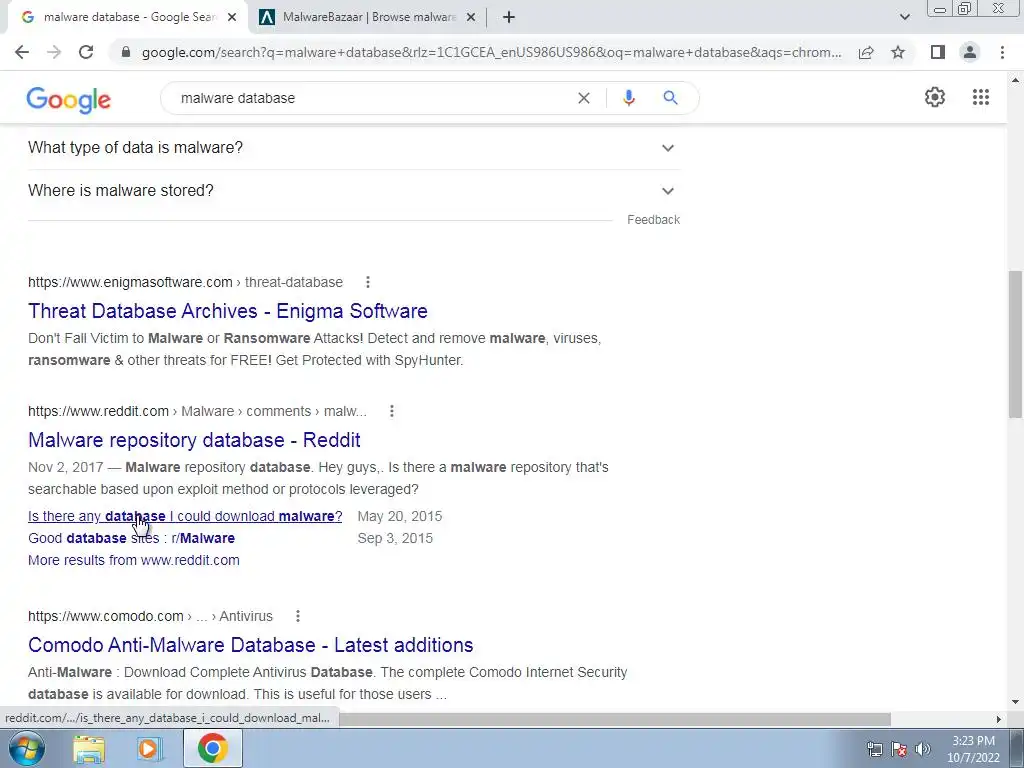This screenshot has width=1024, height=768.
Task: Bookmark this page with the star icon
Action: click(899, 52)
